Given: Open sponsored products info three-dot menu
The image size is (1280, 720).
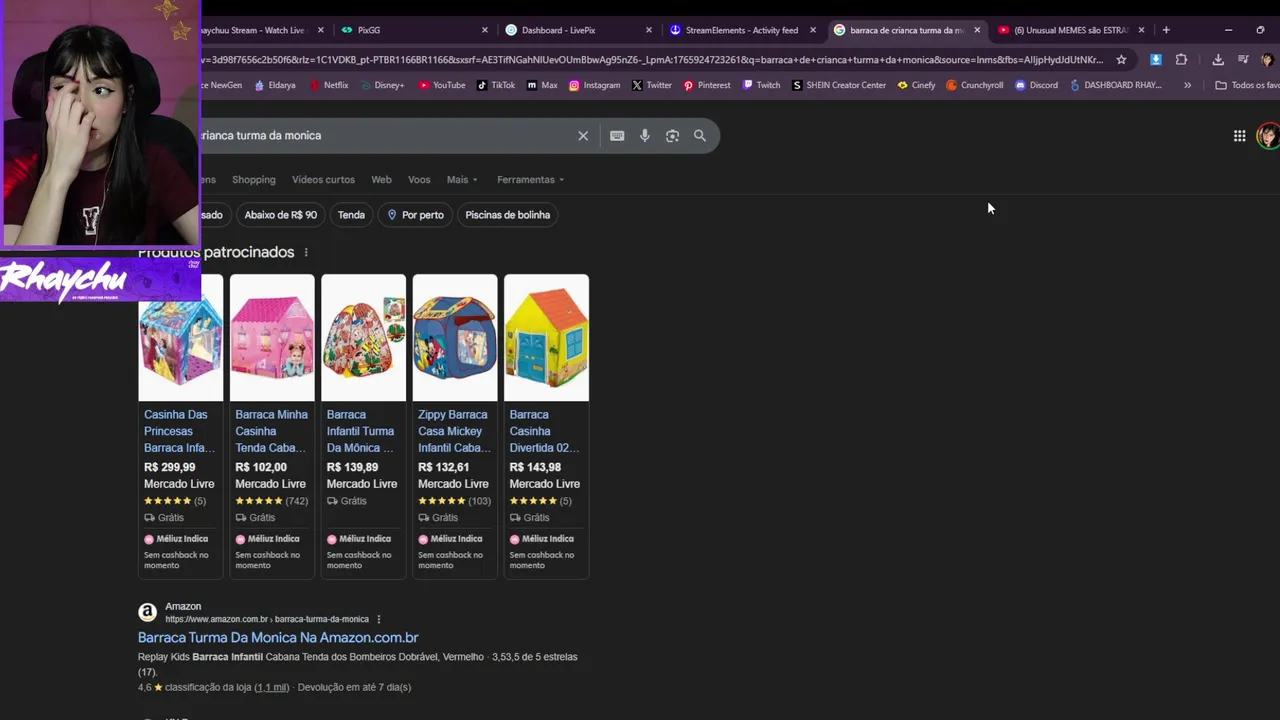Looking at the screenshot, I should click(x=306, y=253).
